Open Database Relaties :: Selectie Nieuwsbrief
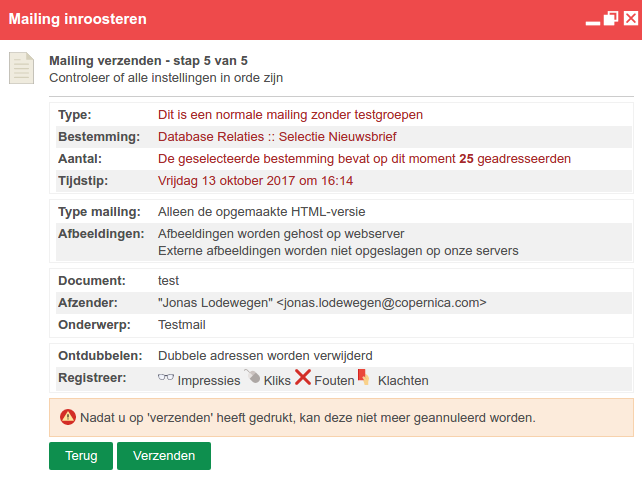 point(277,137)
